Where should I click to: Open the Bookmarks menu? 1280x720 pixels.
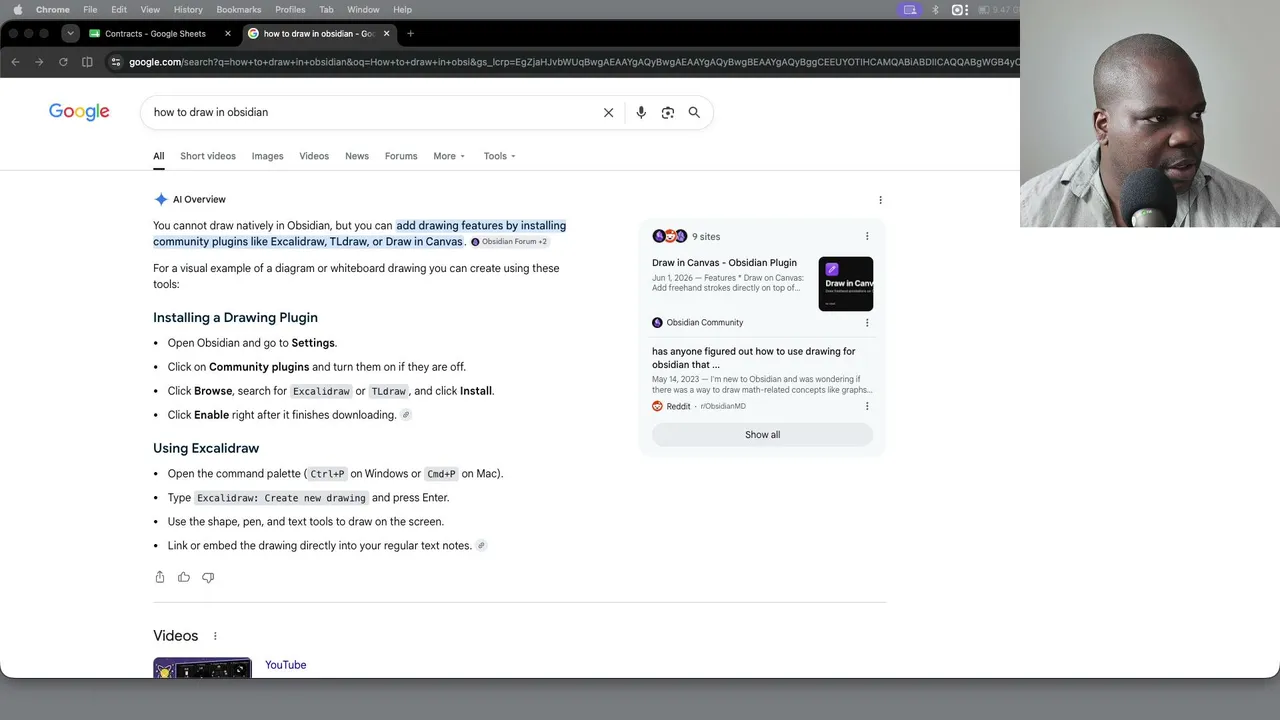pos(239,10)
